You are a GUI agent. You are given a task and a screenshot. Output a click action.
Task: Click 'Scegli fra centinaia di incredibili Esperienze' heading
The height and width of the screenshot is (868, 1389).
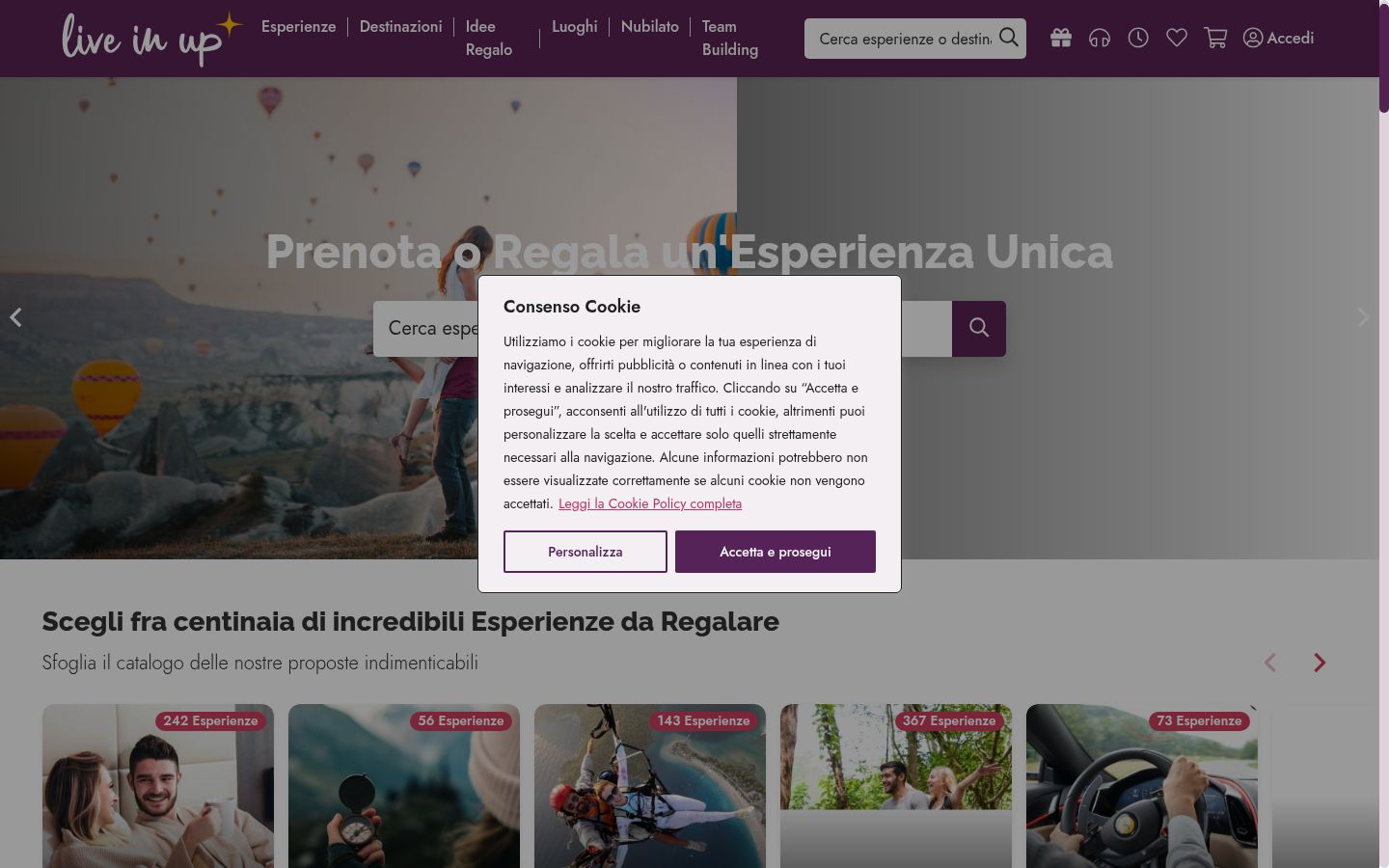pos(410,622)
